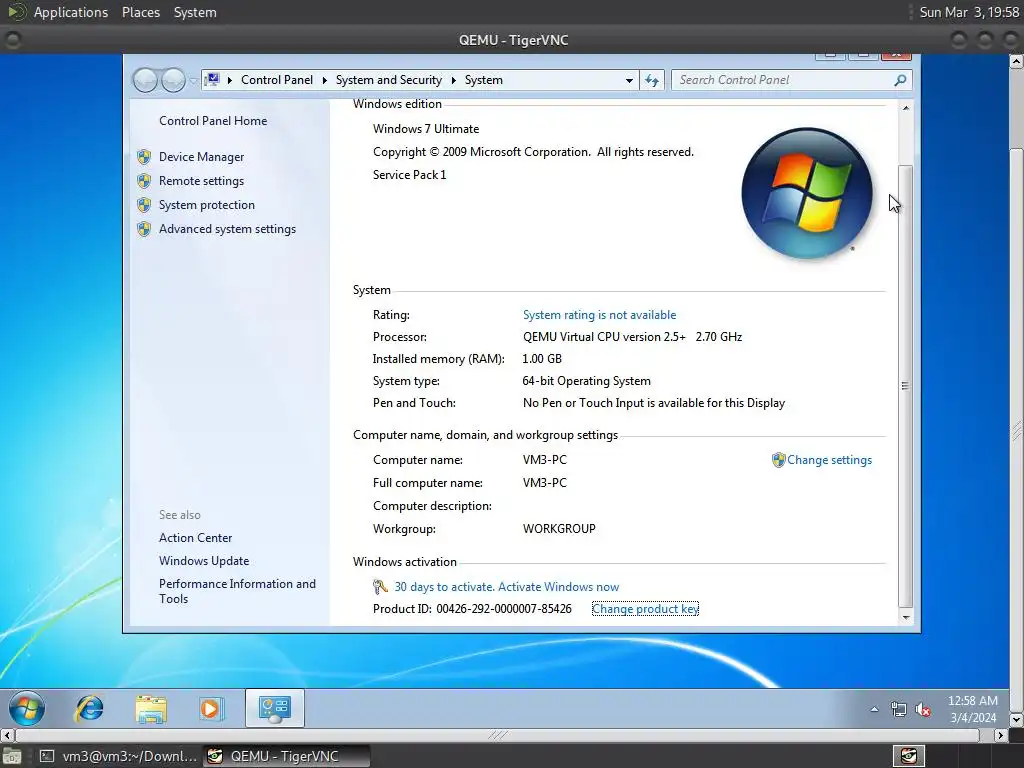Open the recent pages dropdown arrow

click(x=193, y=80)
